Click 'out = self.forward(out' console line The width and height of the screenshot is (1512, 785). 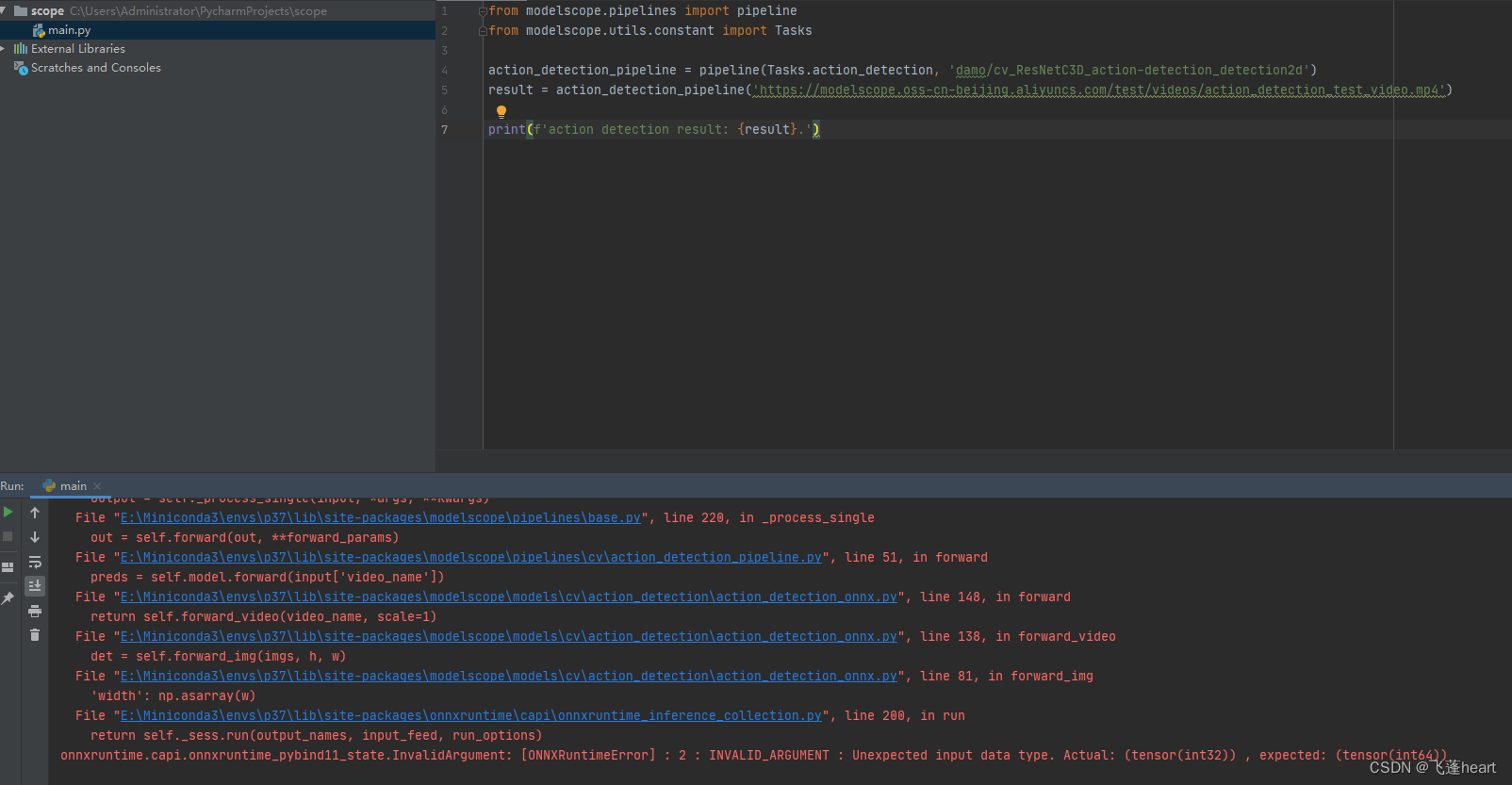tap(245, 538)
